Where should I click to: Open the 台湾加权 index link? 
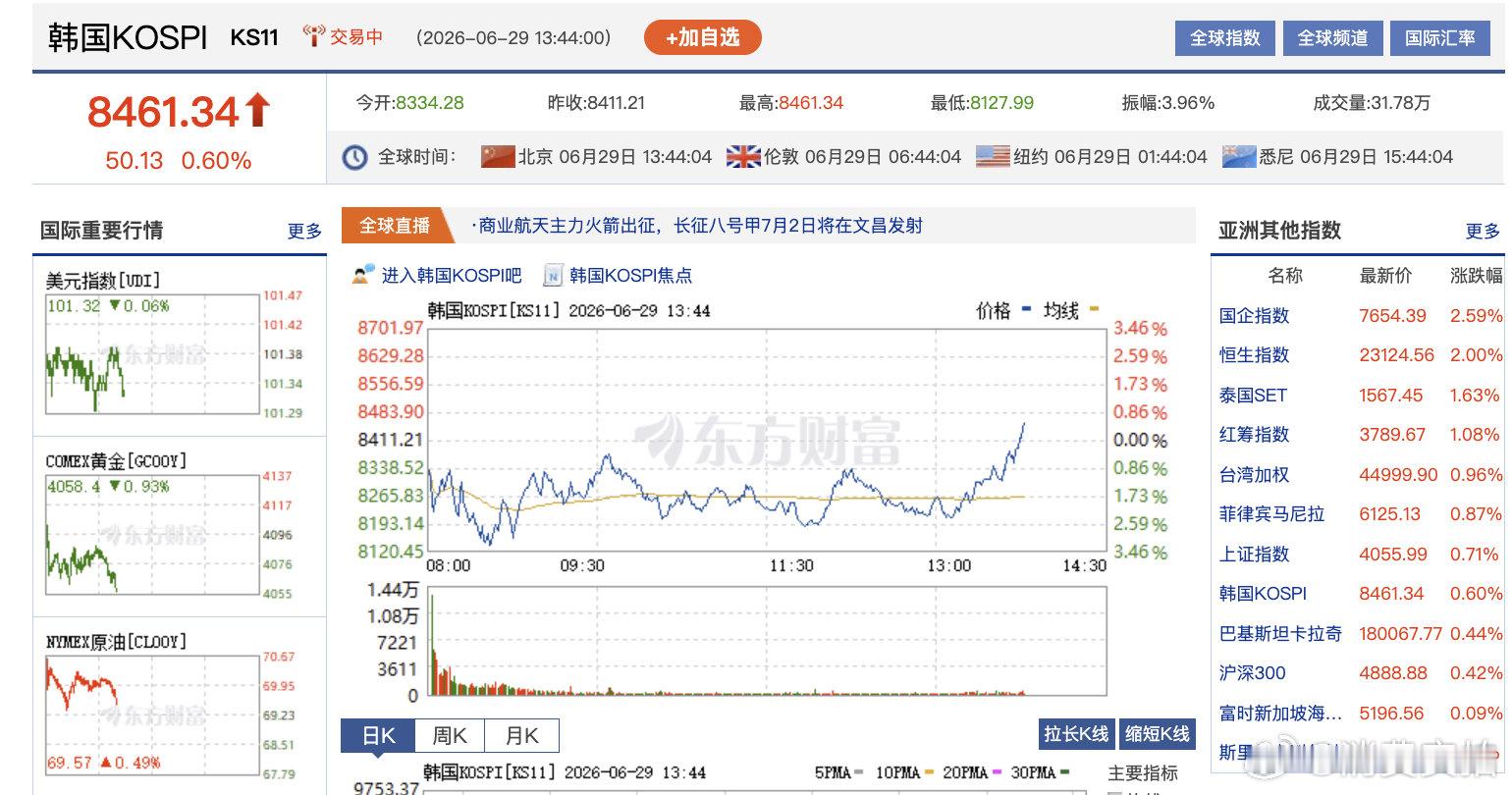point(1254,475)
